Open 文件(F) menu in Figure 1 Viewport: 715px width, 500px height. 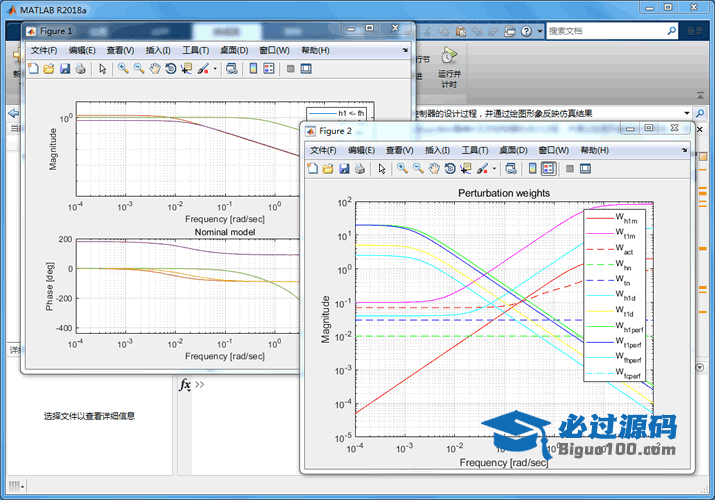coord(44,50)
